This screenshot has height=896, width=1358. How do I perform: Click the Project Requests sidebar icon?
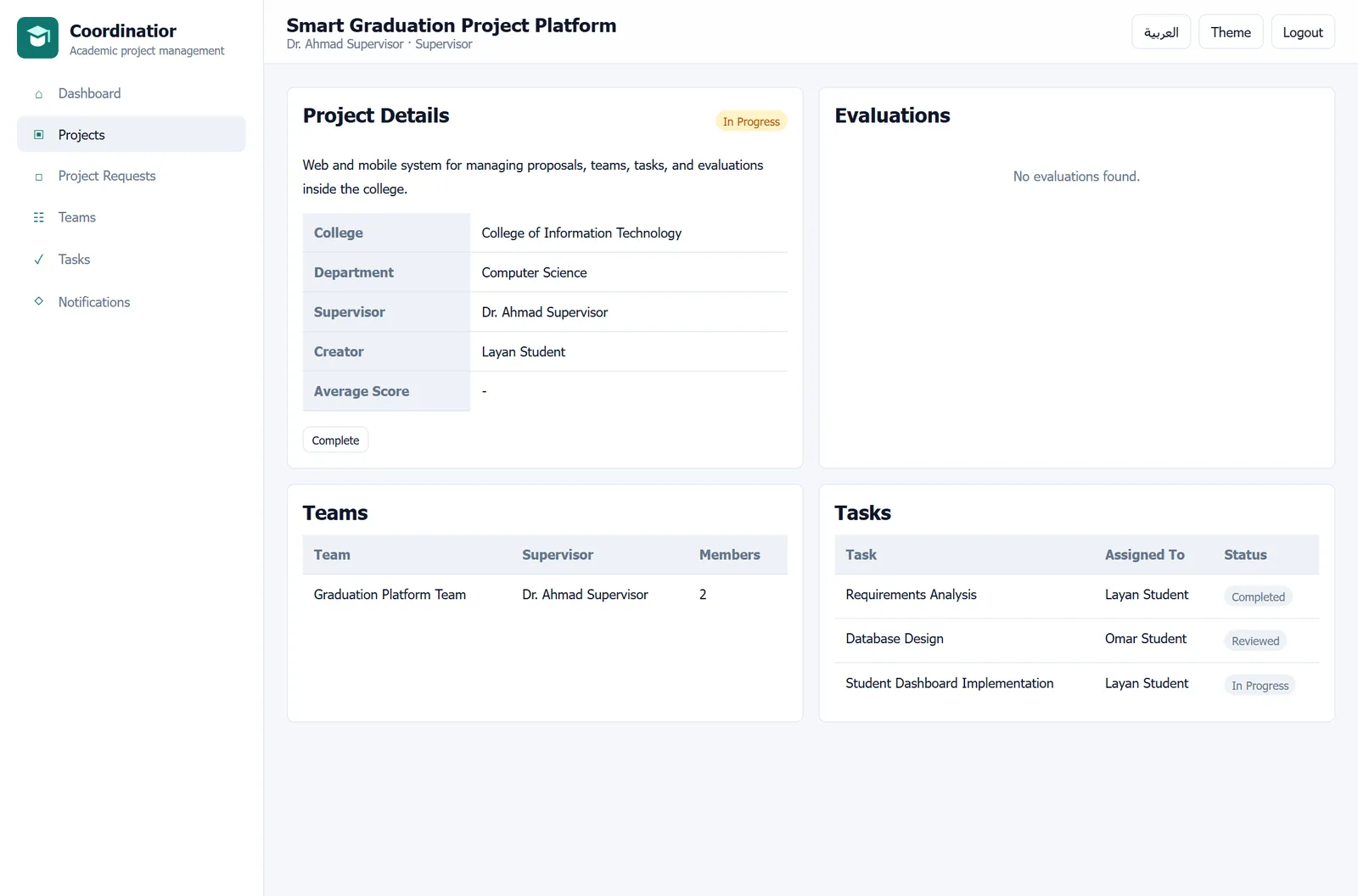38,176
